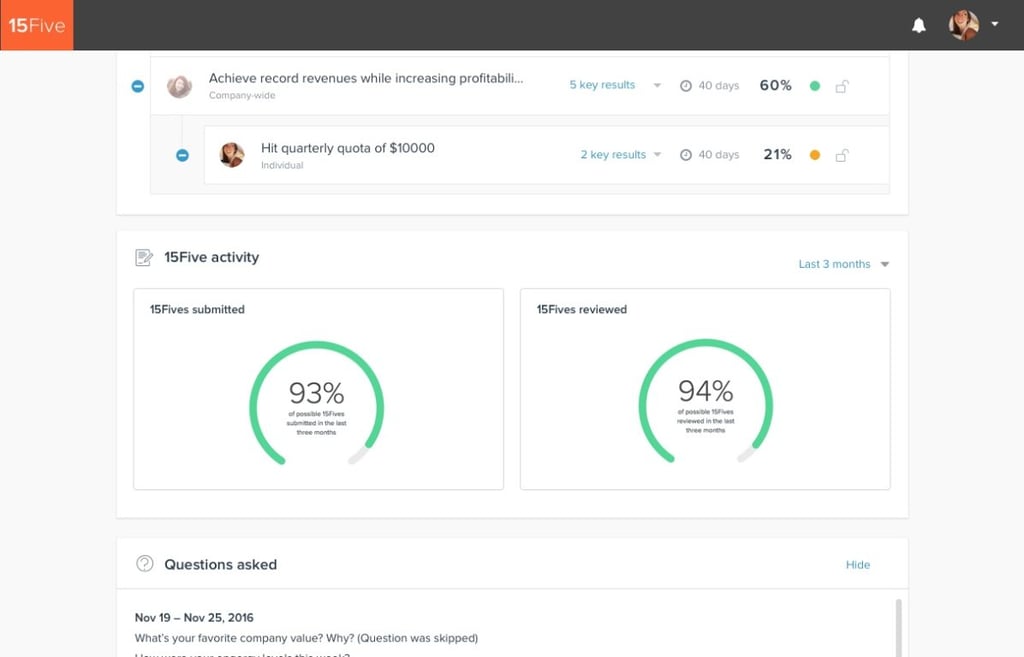The height and width of the screenshot is (657, 1024).
Task: Click the 93% submitted progress gauge
Action: point(316,402)
